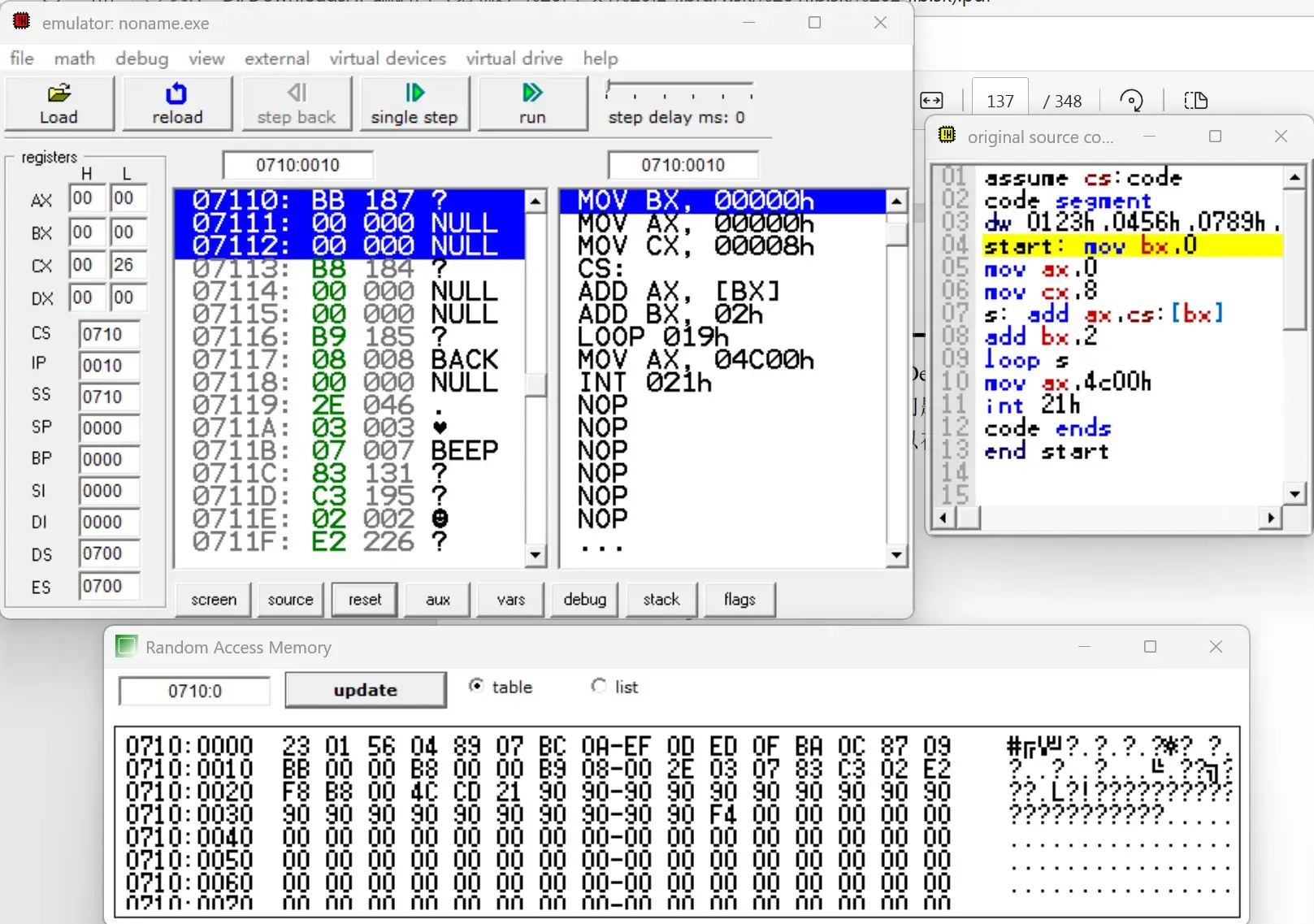The height and width of the screenshot is (924, 1314).
Task: Select the table radio button
Action: pos(476,686)
